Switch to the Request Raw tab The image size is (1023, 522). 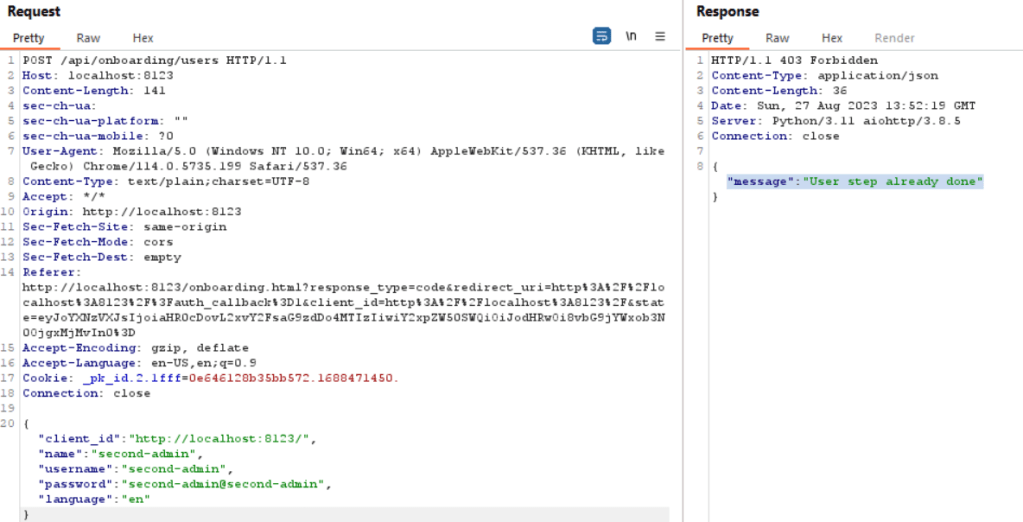point(88,38)
